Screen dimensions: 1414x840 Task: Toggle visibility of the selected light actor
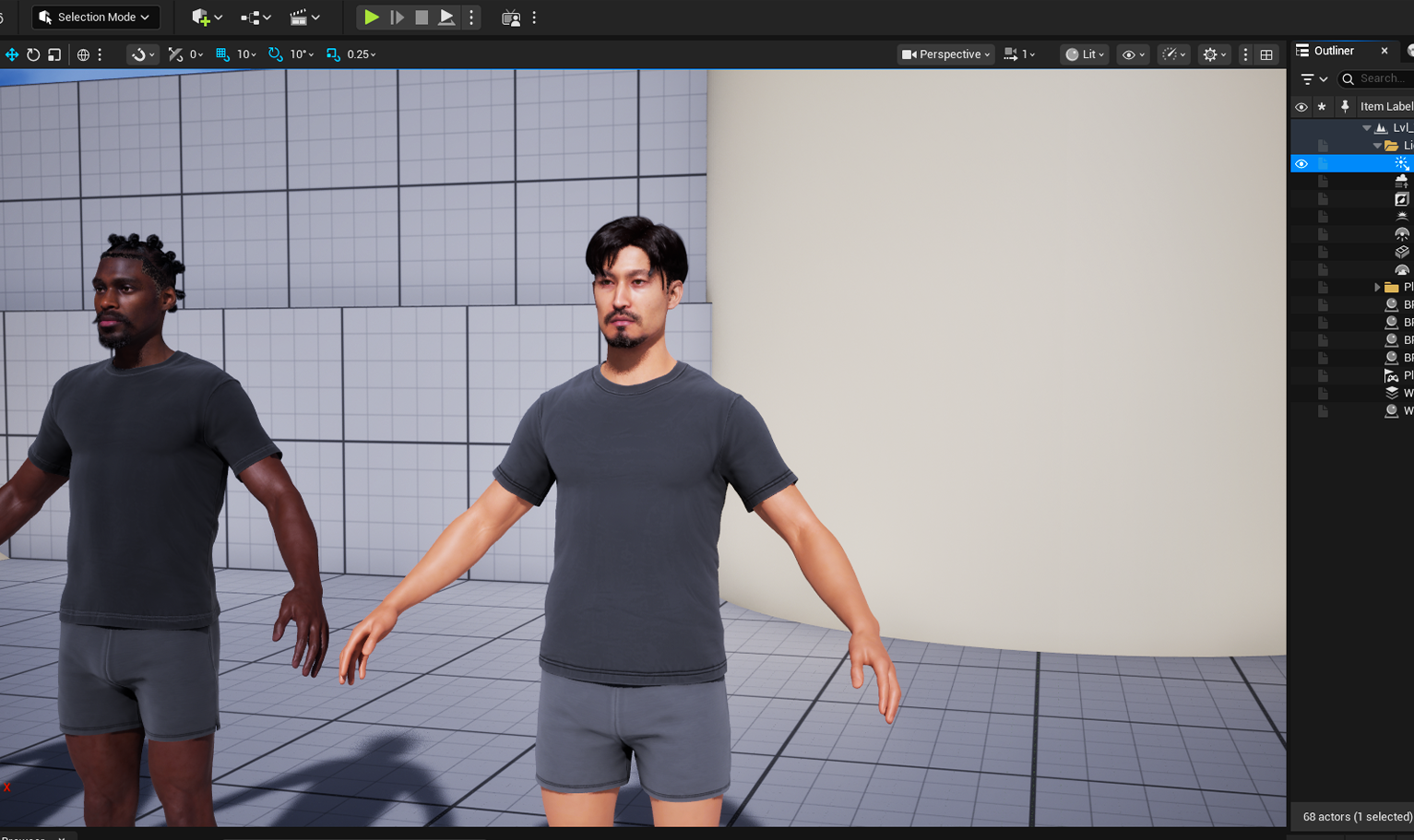(1301, 163)
